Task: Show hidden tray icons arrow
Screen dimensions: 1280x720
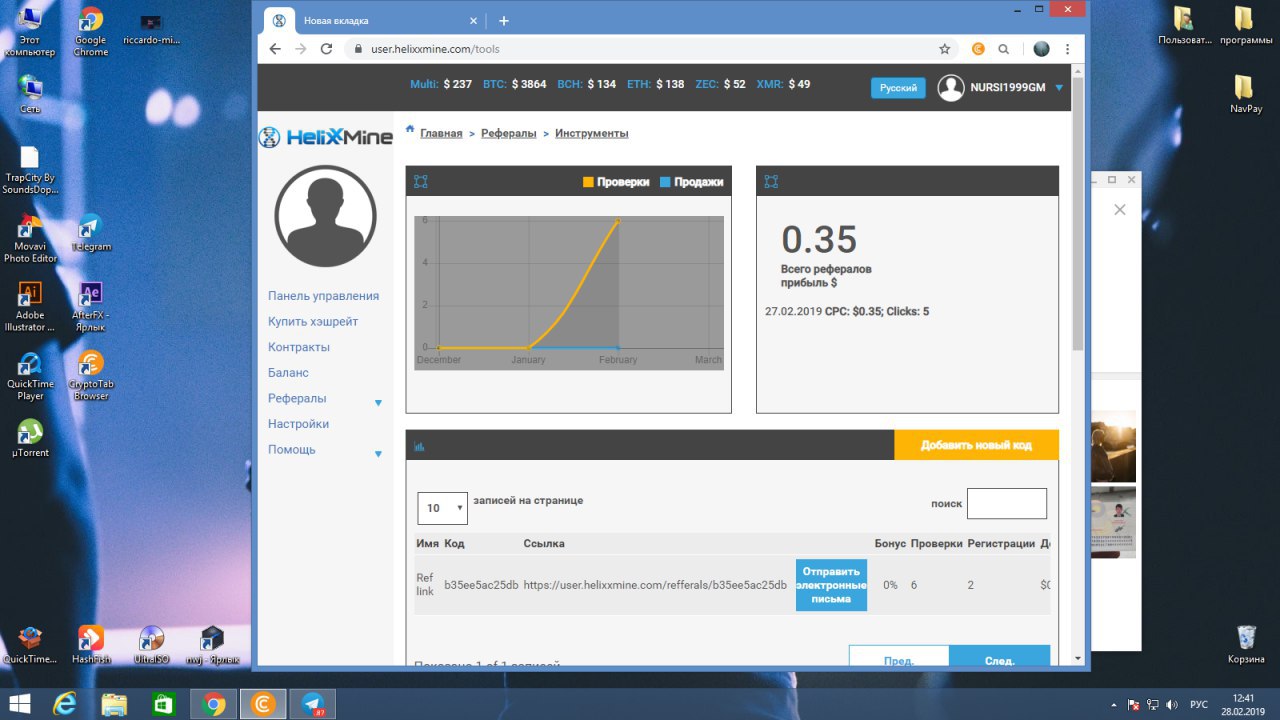Action: [x=1114, y=704]
